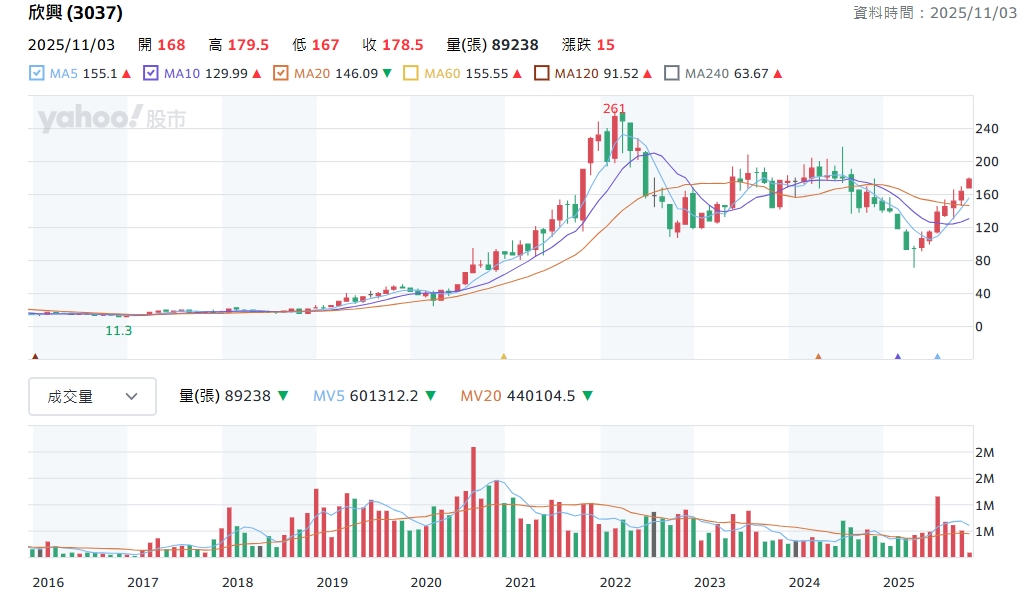Click the yellow triangle marker near 2021
1036x604 pixels.
[504, 356]
